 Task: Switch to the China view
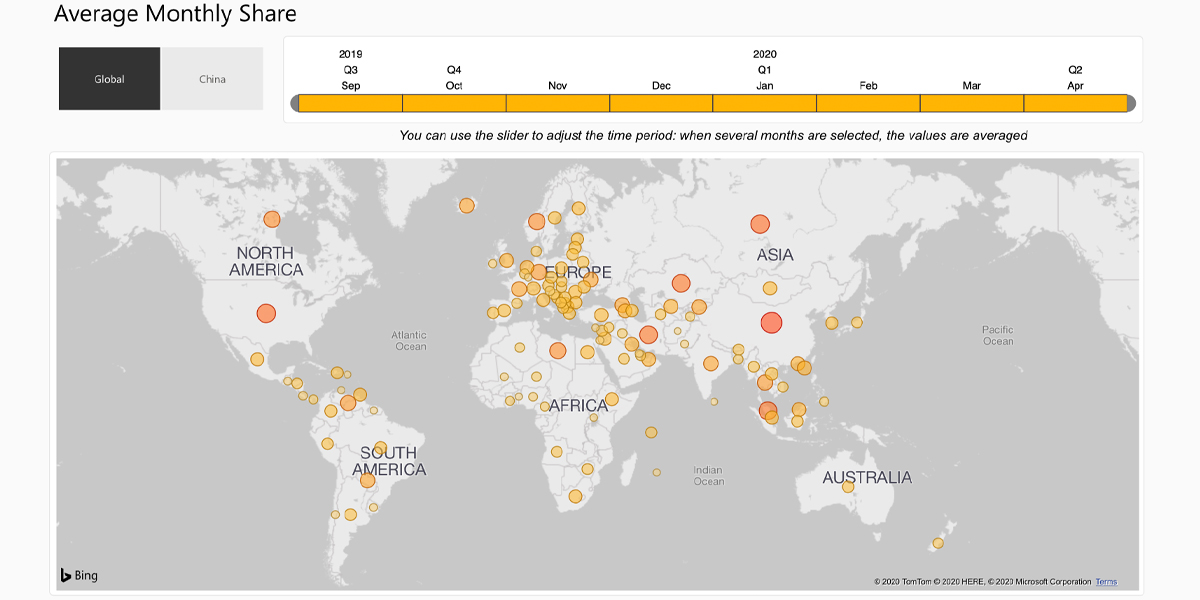pyautogui.click(x=212, y=79)
